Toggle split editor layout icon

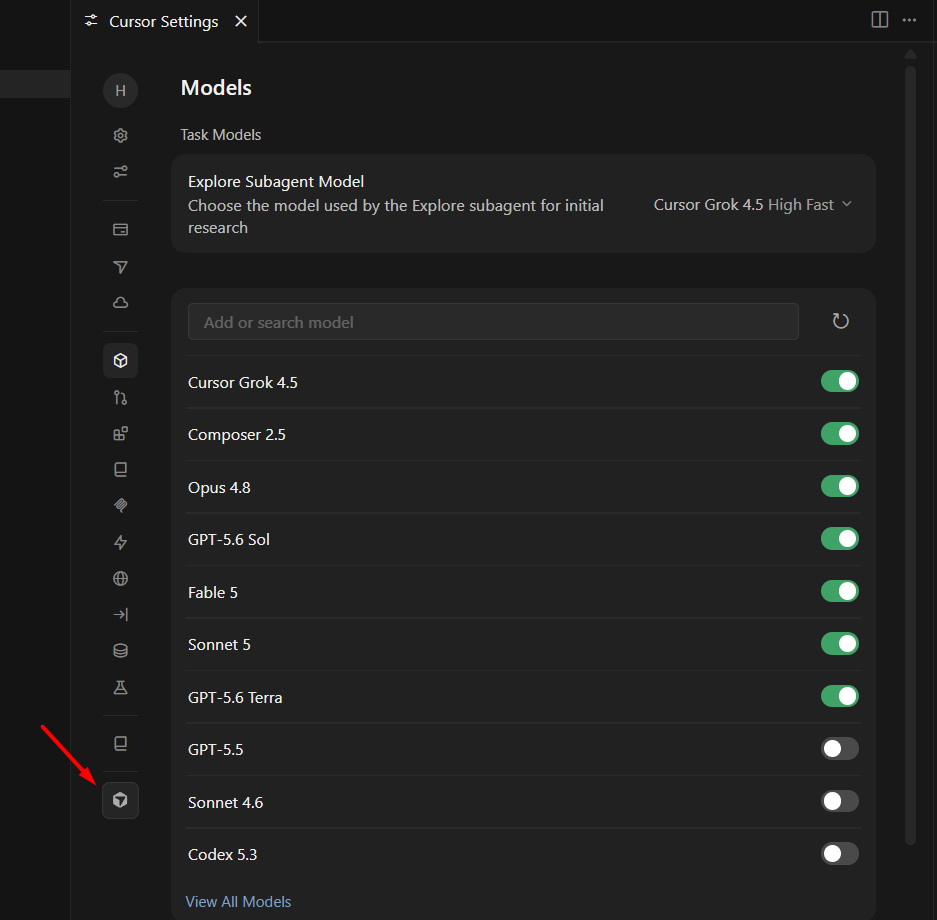click(x=880, y=20)
